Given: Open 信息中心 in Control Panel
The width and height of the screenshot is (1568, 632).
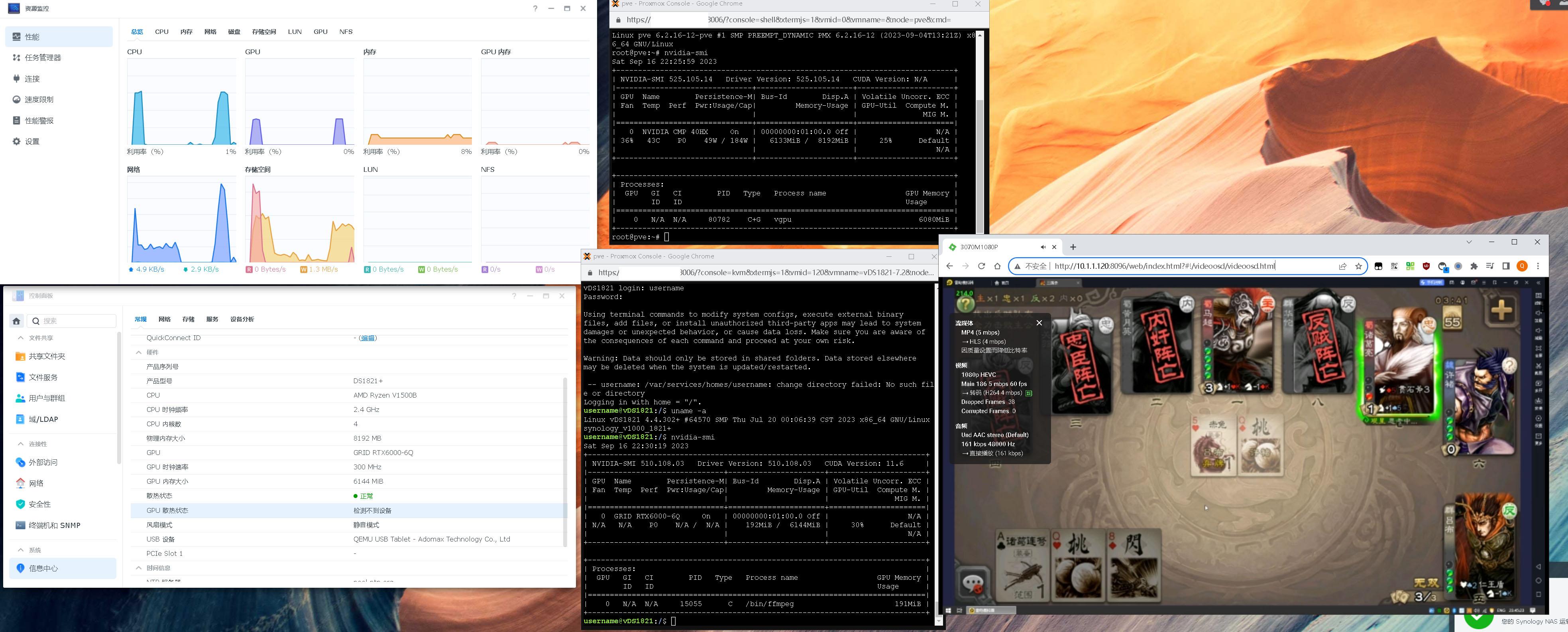Looking at the screenshot, I should (x=63, y=568).
